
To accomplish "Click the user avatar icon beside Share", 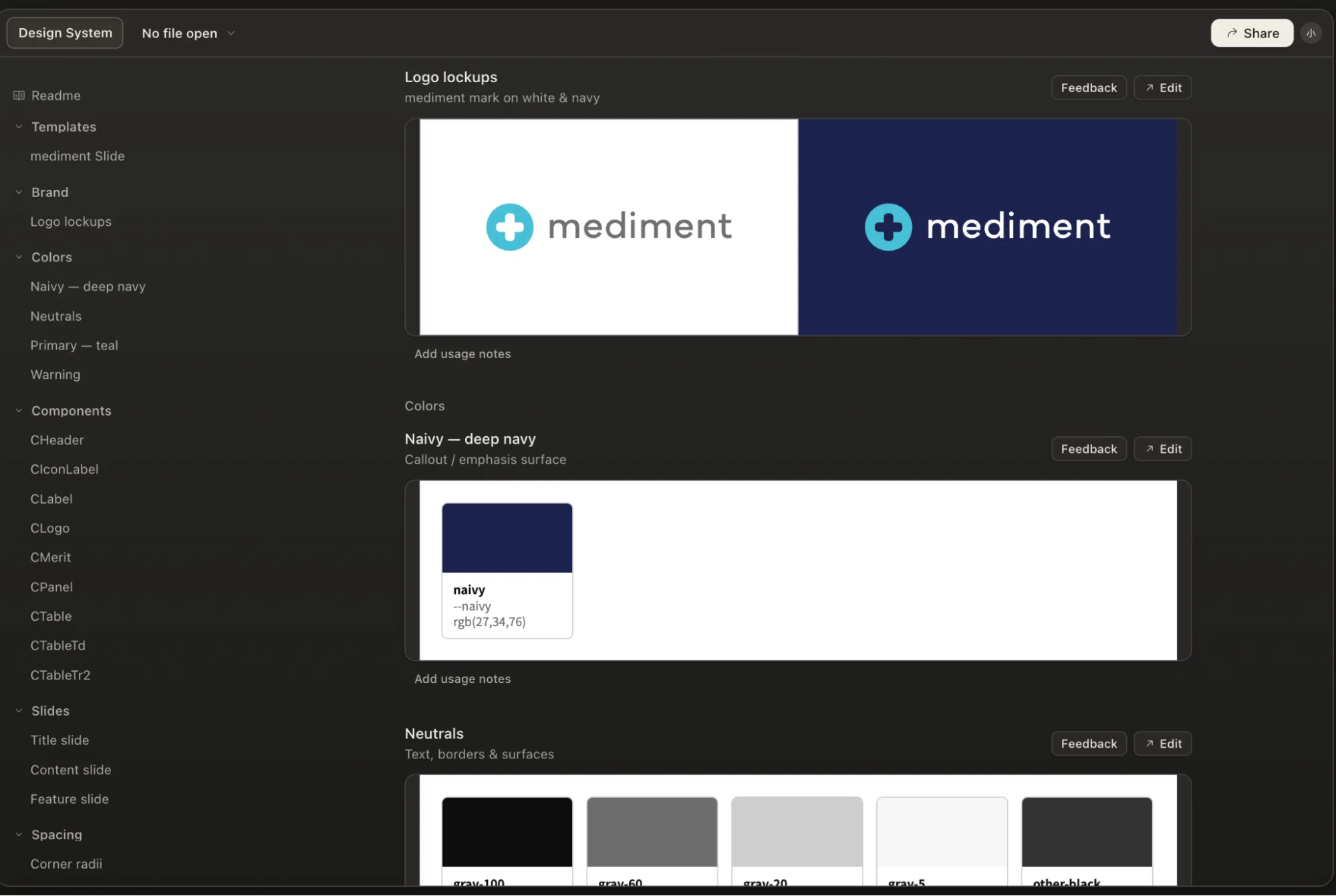I will tap(1311, 33).
